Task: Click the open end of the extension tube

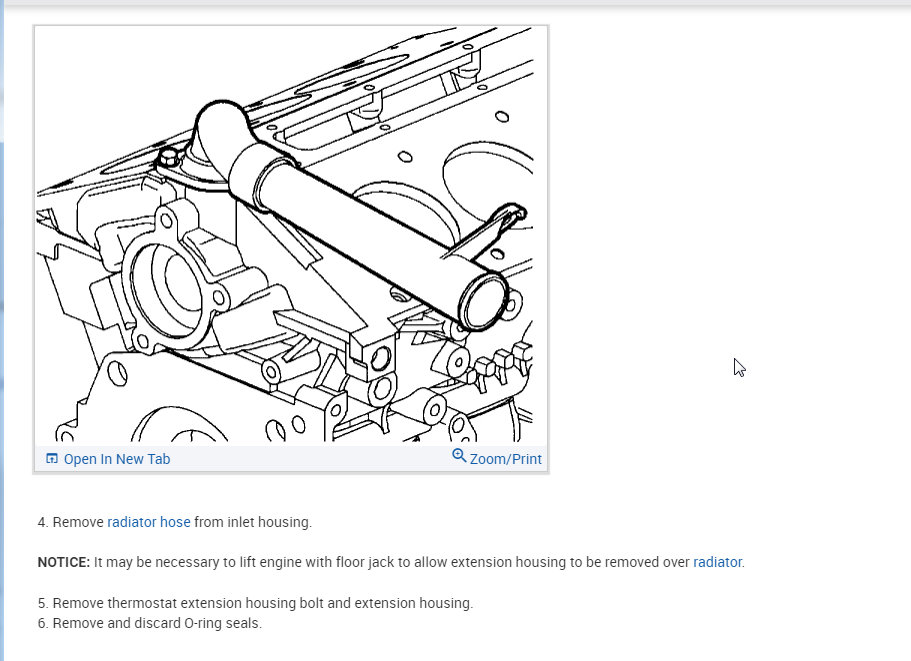Action: point(483,301)
